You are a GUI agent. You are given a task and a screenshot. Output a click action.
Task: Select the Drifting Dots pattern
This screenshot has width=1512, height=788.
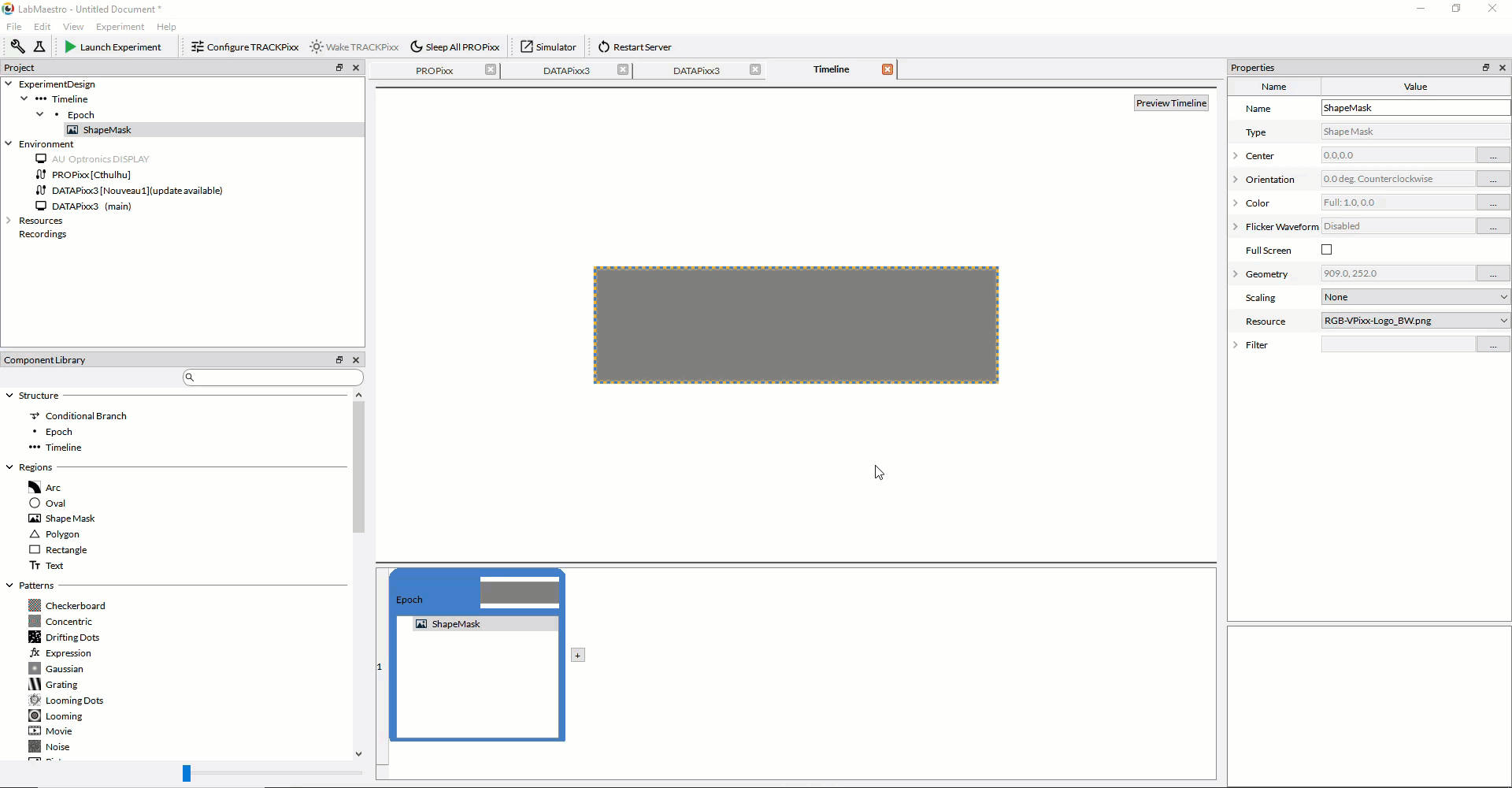(x=72, y=637)
